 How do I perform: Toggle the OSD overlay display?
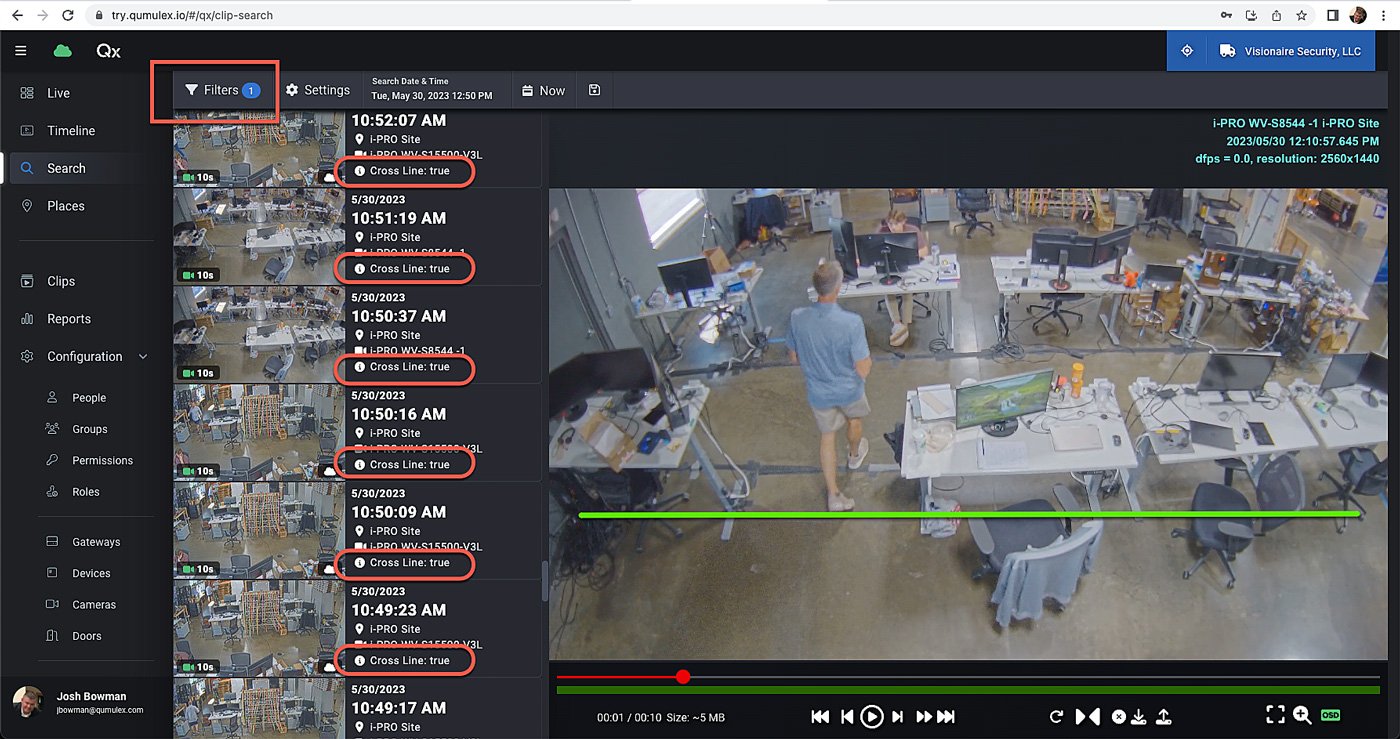tap(1330, 716)
